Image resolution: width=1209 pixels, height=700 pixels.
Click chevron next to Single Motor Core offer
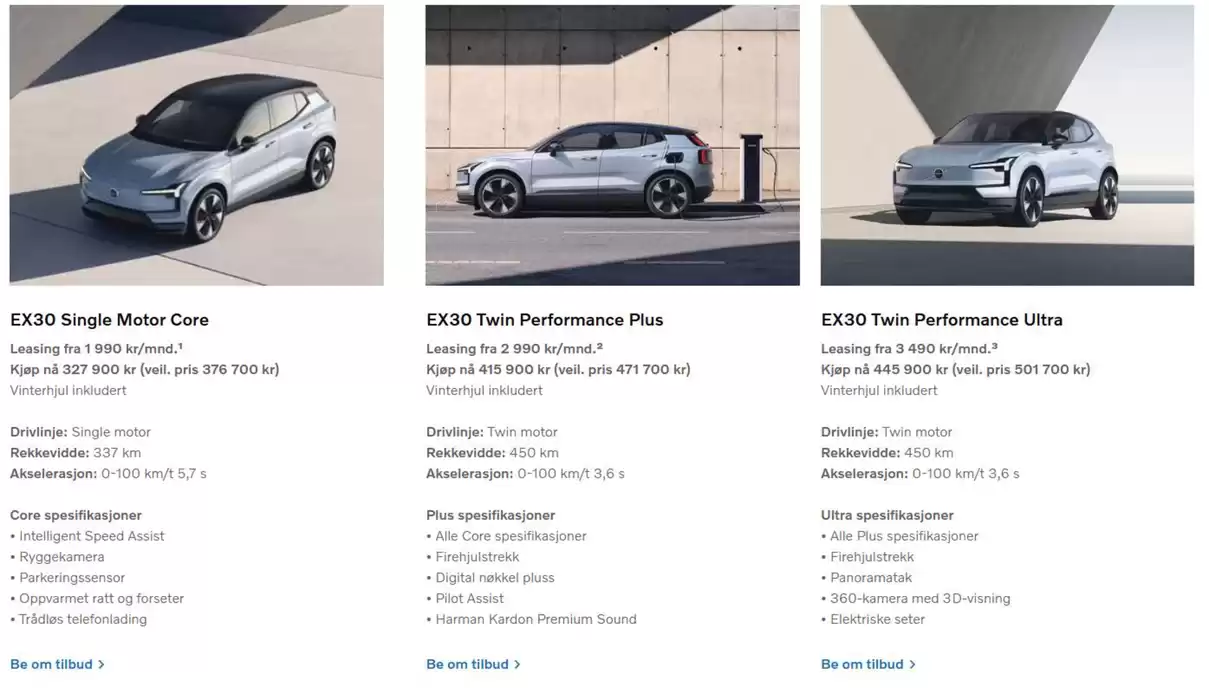point(101,665)
